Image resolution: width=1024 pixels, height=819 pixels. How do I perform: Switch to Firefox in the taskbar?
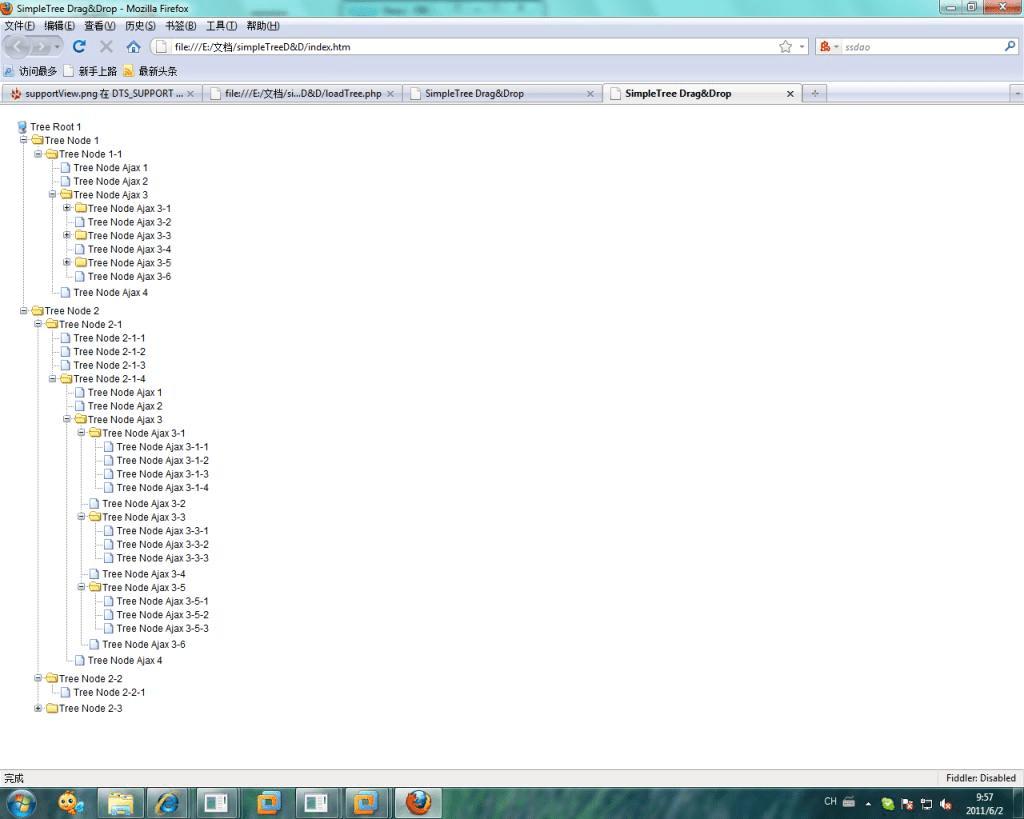click(419, 803)
